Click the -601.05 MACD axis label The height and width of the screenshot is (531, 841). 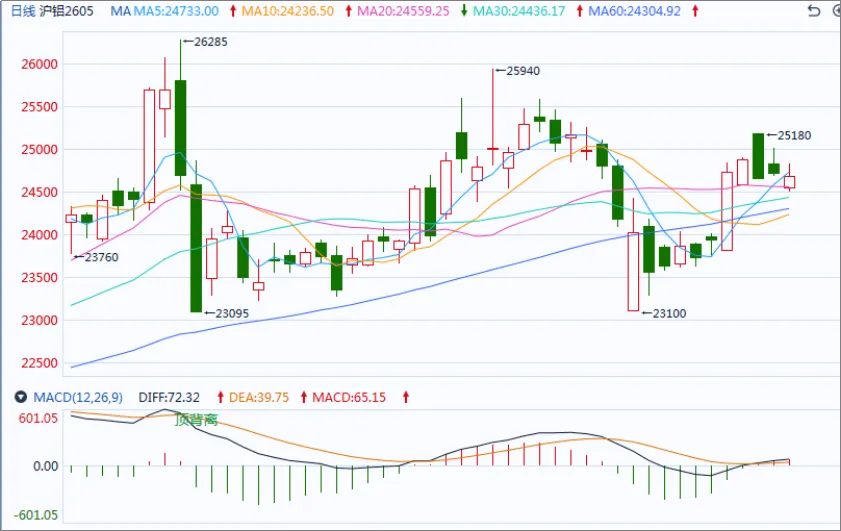tap(36, 515)
